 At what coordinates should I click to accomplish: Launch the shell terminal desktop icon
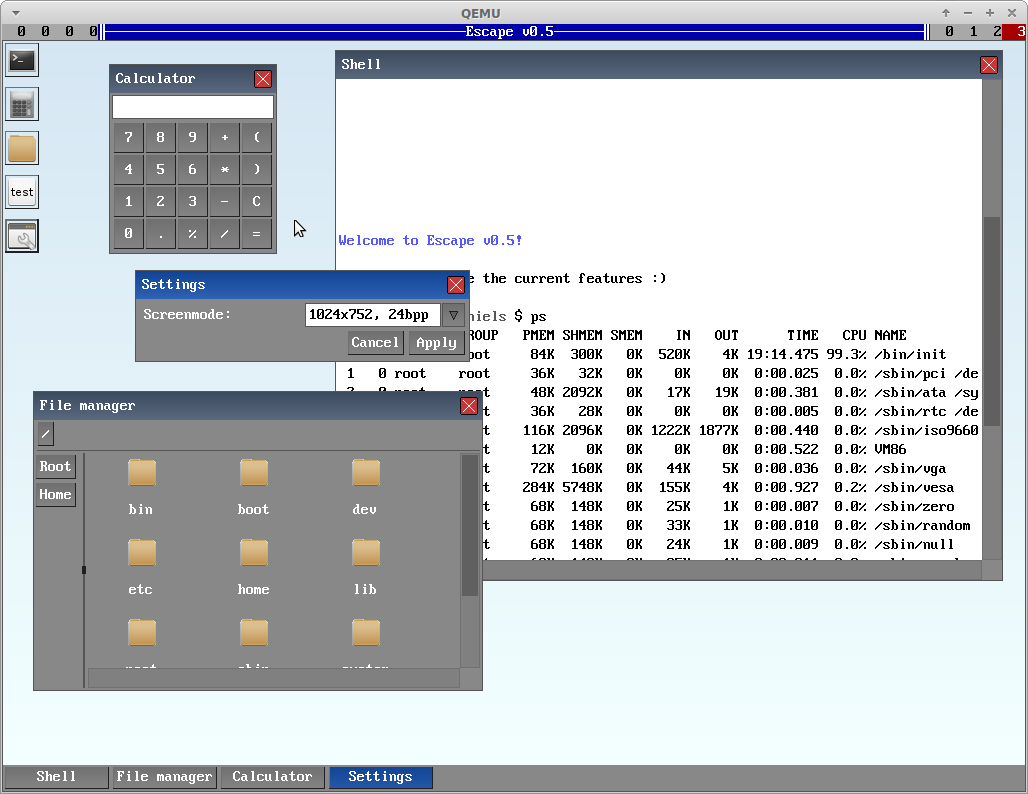click(x=22, y=60)
